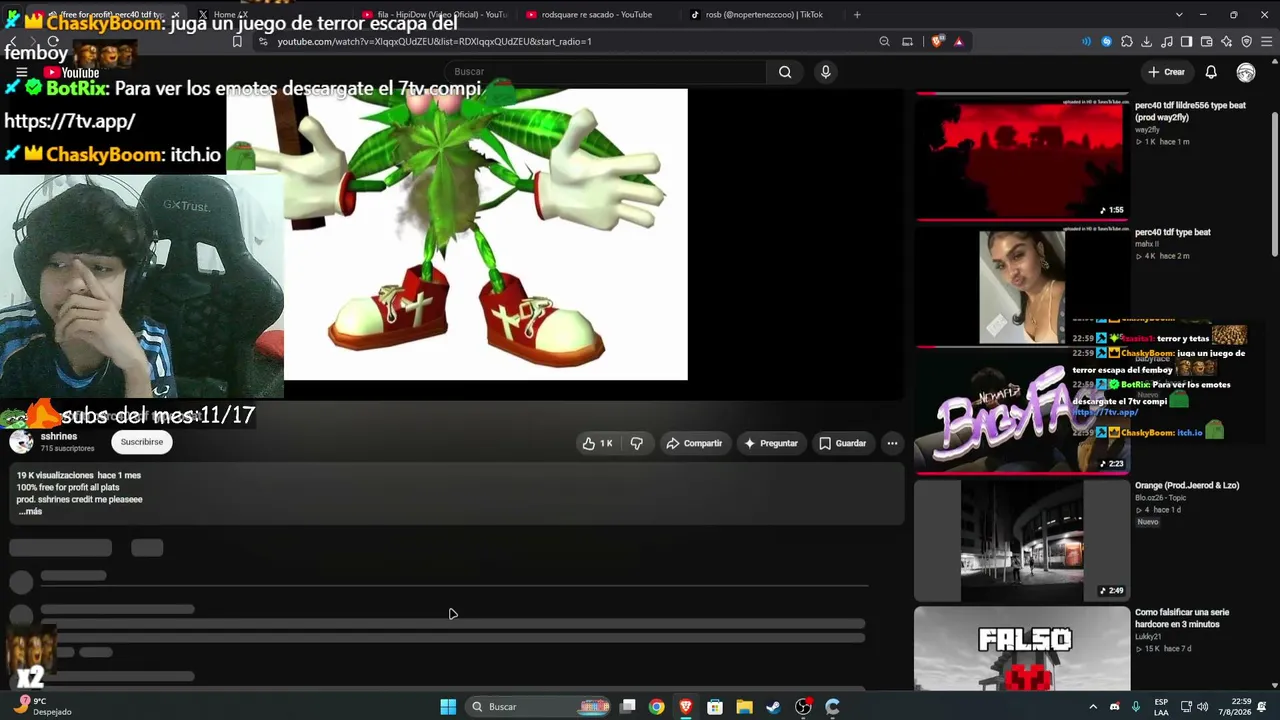Save the video with Guardar
The width and height of the screenshot is (1280, 720).
click(843, 443)
